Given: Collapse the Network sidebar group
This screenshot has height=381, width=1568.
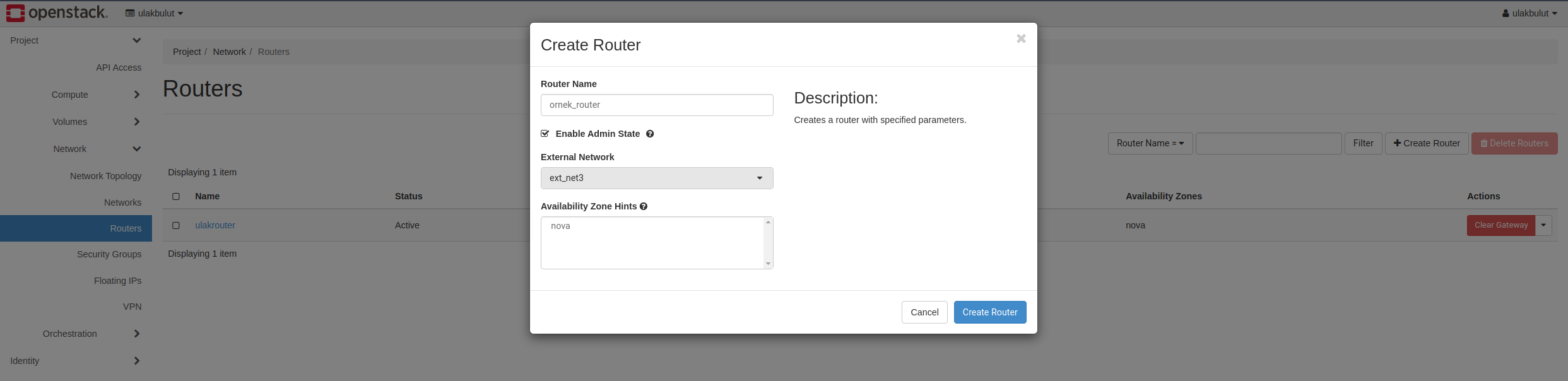Looking at the screenshot, I should [x=76, y=149].
